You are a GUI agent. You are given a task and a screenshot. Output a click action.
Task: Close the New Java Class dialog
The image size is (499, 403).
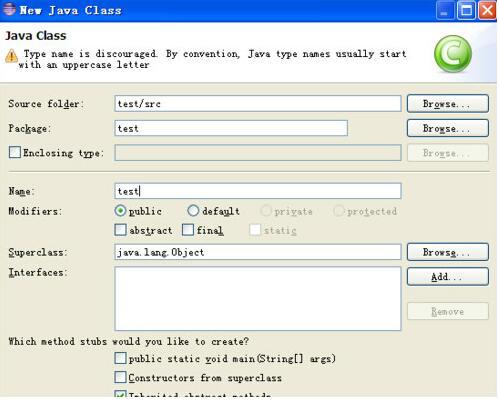tap(487, 10)
